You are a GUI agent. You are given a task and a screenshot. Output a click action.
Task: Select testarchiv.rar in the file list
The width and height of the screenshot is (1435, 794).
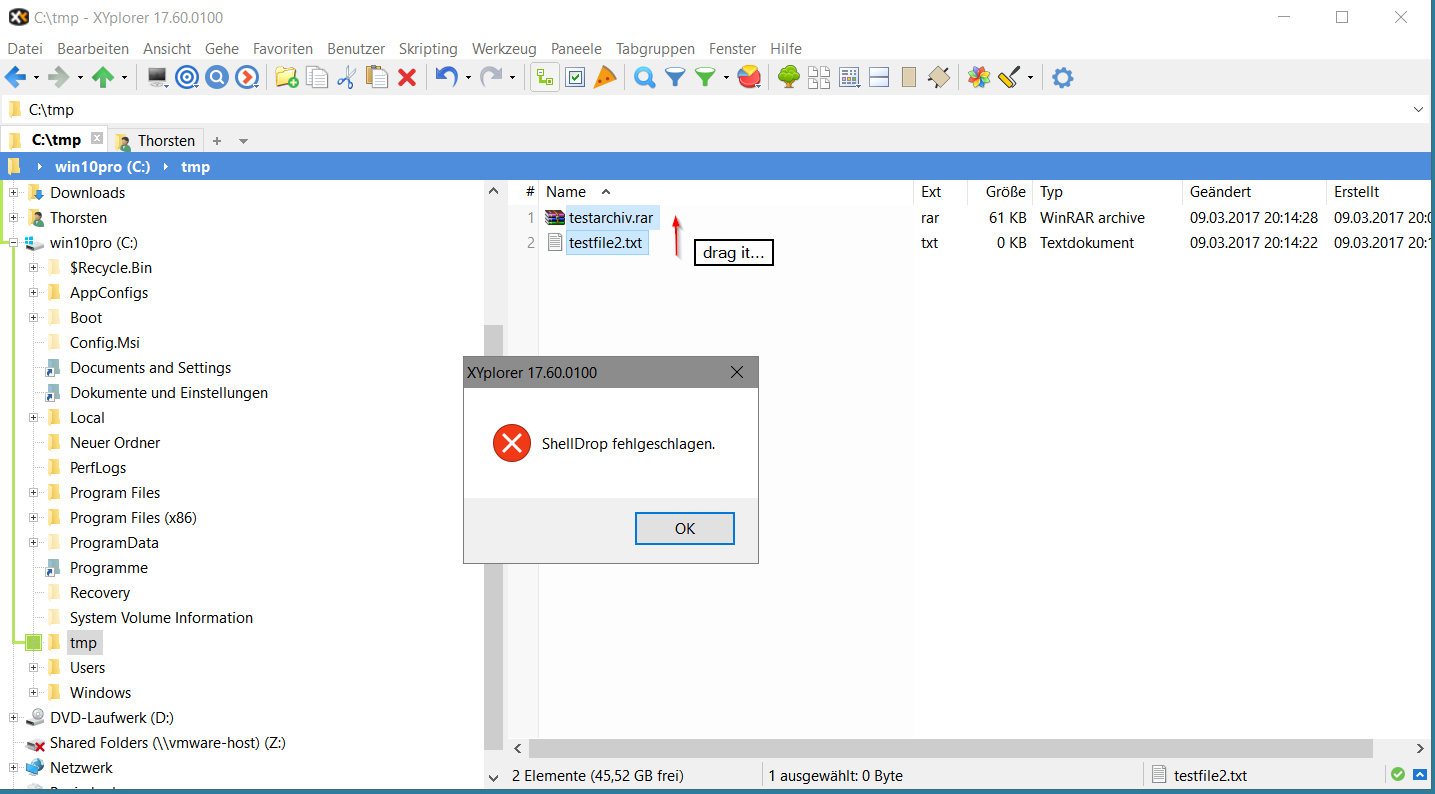[610, 217]
